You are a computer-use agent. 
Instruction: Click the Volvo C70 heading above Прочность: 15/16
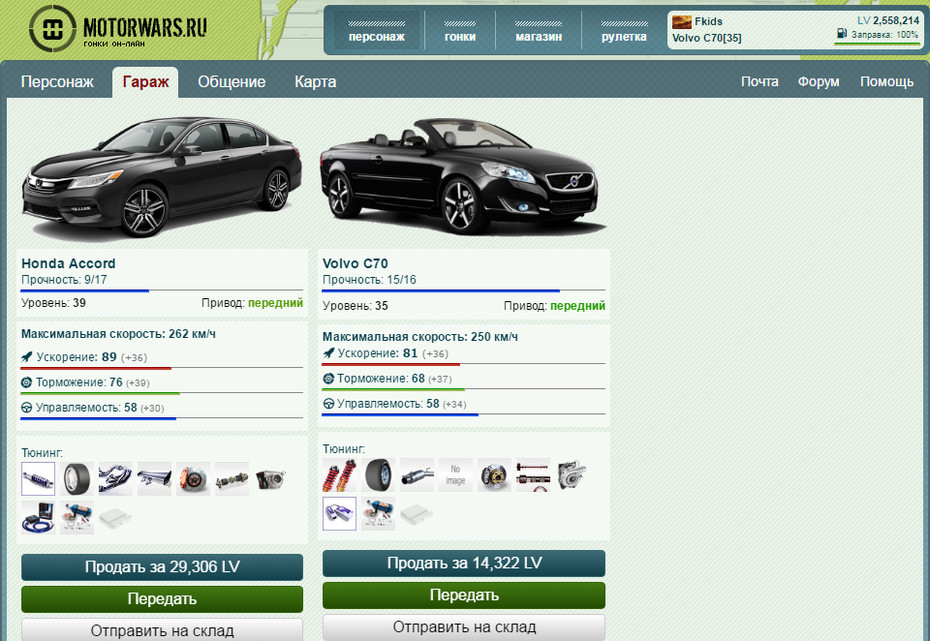click(355, 263)
